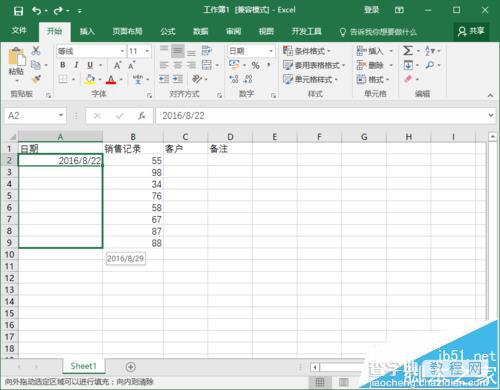
Task: Click the Wrap Text icon
Action: click(207, 51)
